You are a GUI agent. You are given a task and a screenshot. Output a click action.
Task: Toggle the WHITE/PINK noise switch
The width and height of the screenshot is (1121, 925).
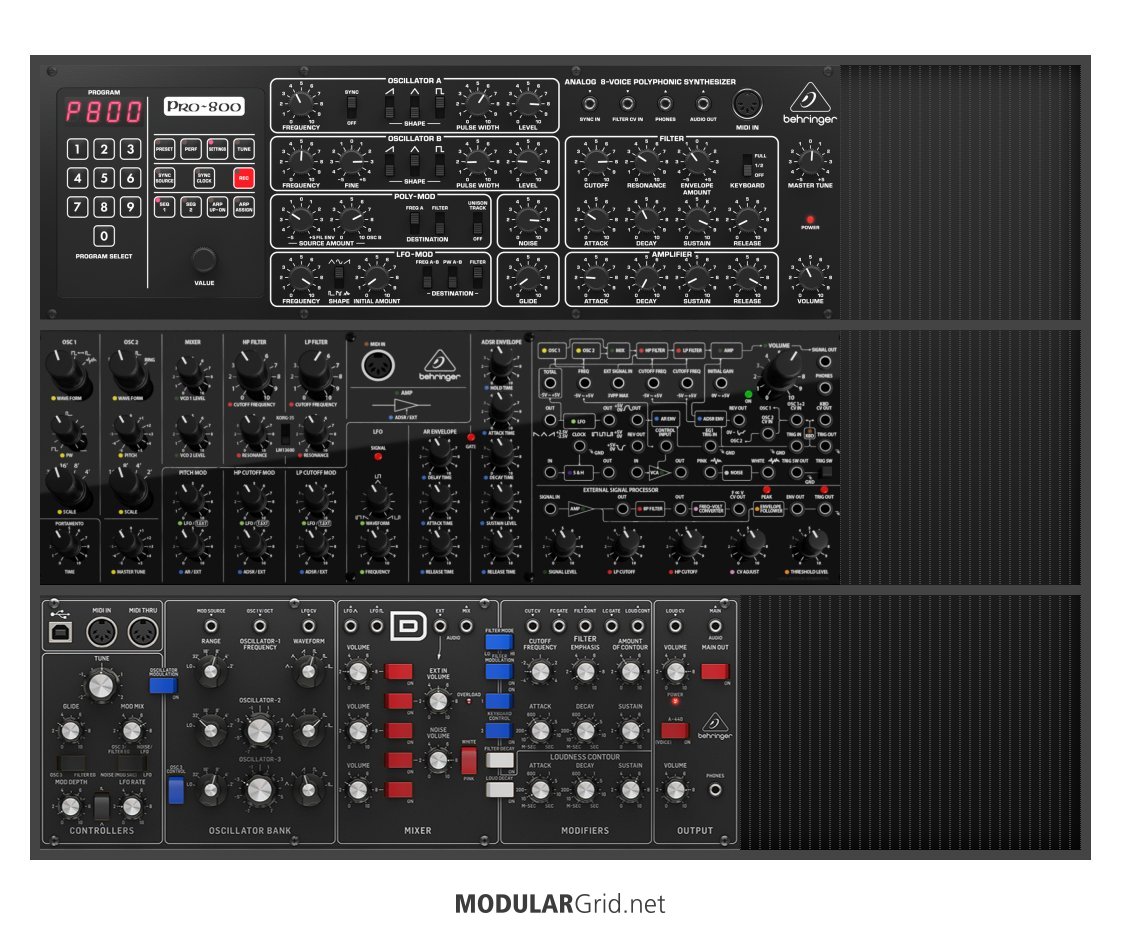[468, 760]
